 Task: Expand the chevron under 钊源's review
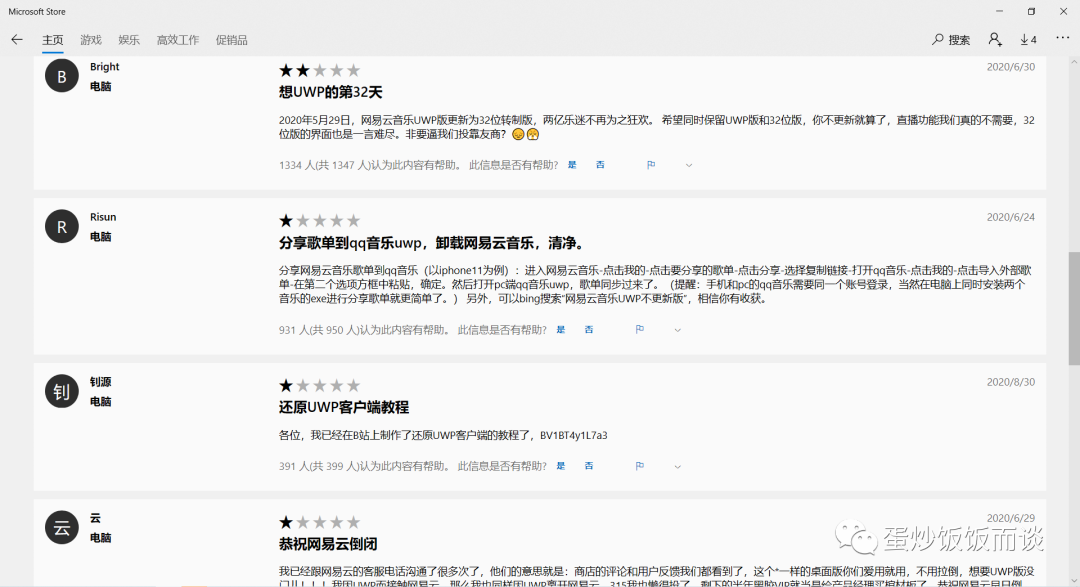pyautogui.click(x=678, y=466)
